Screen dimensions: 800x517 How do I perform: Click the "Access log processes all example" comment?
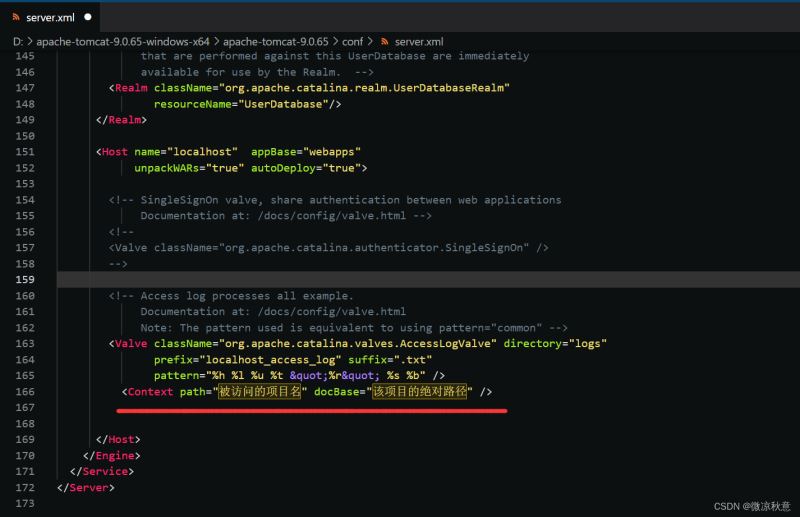231,296
